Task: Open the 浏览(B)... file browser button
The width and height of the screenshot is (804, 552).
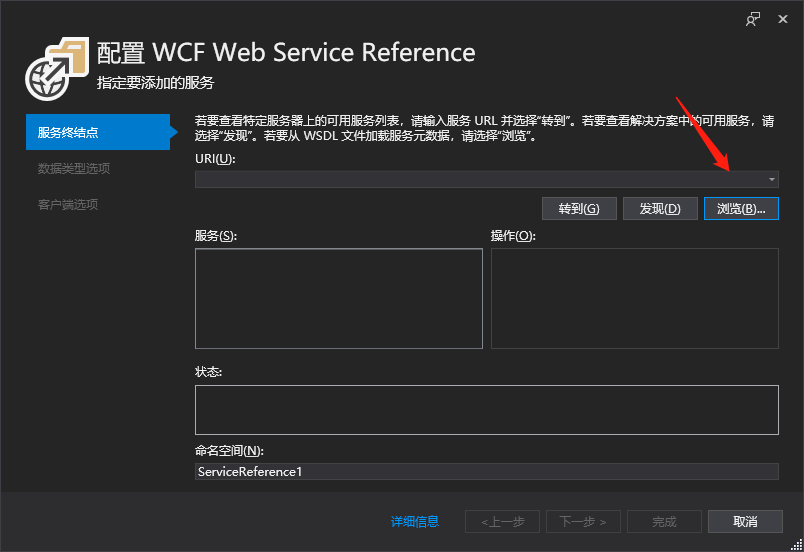Action: click(741, 209)
